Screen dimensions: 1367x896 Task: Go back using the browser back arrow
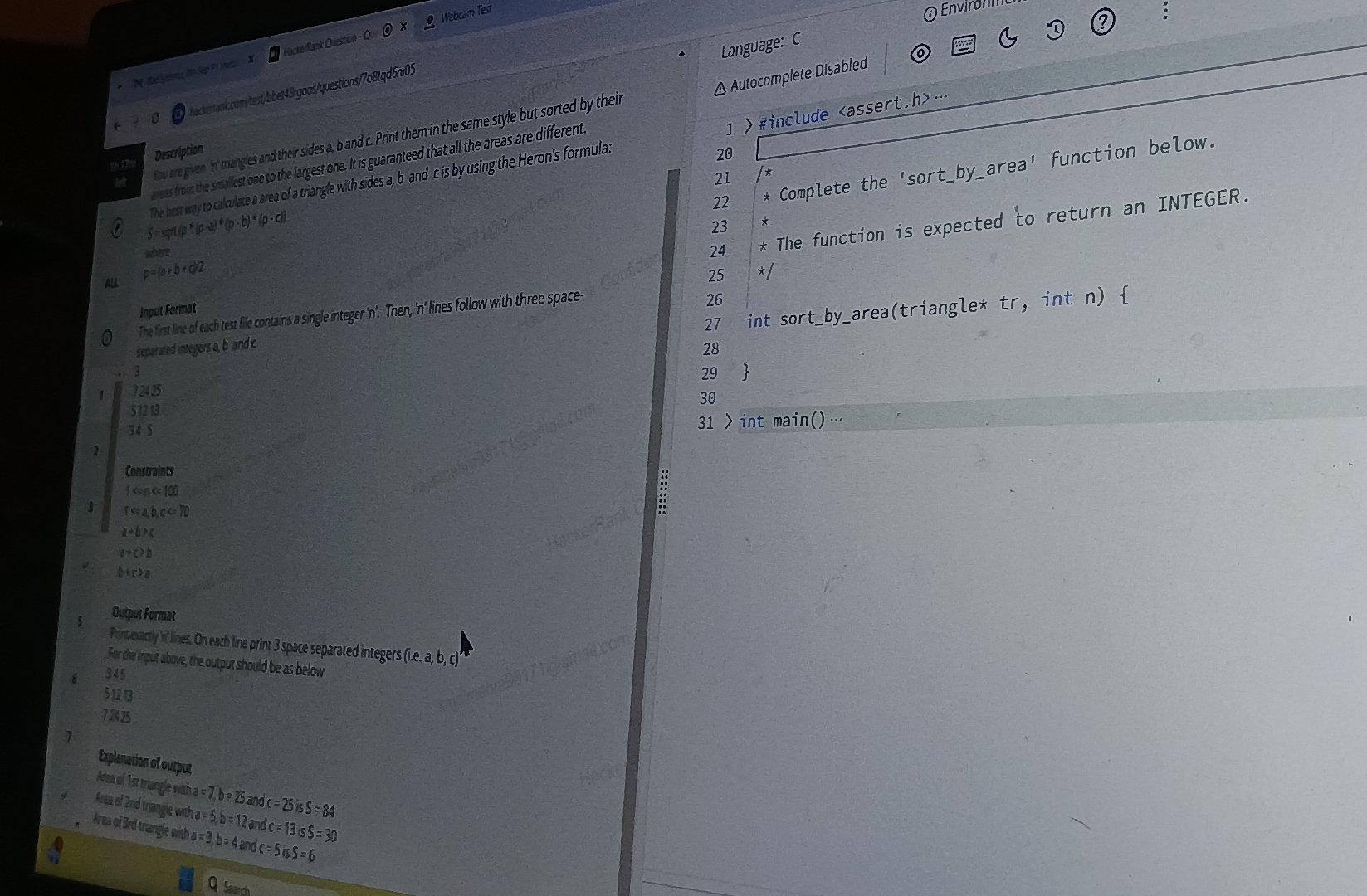[x=118, y=125]
